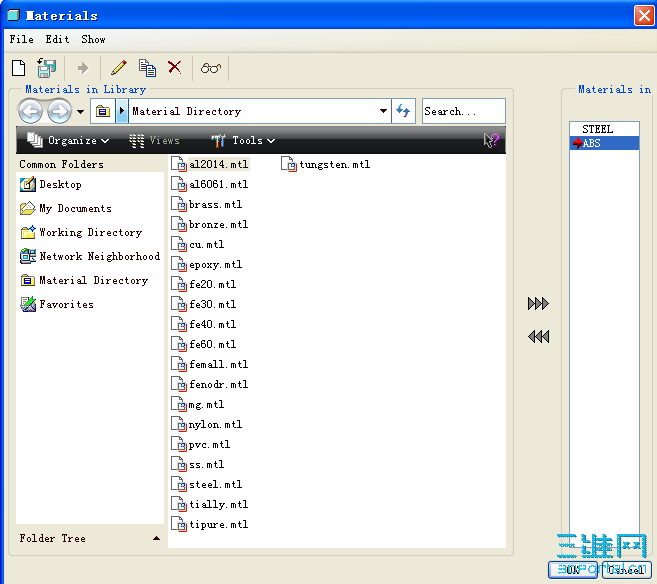This screenshot has height=584, width=657.
Task: Click the folder icon in address bar
Action: coord(103,111)
